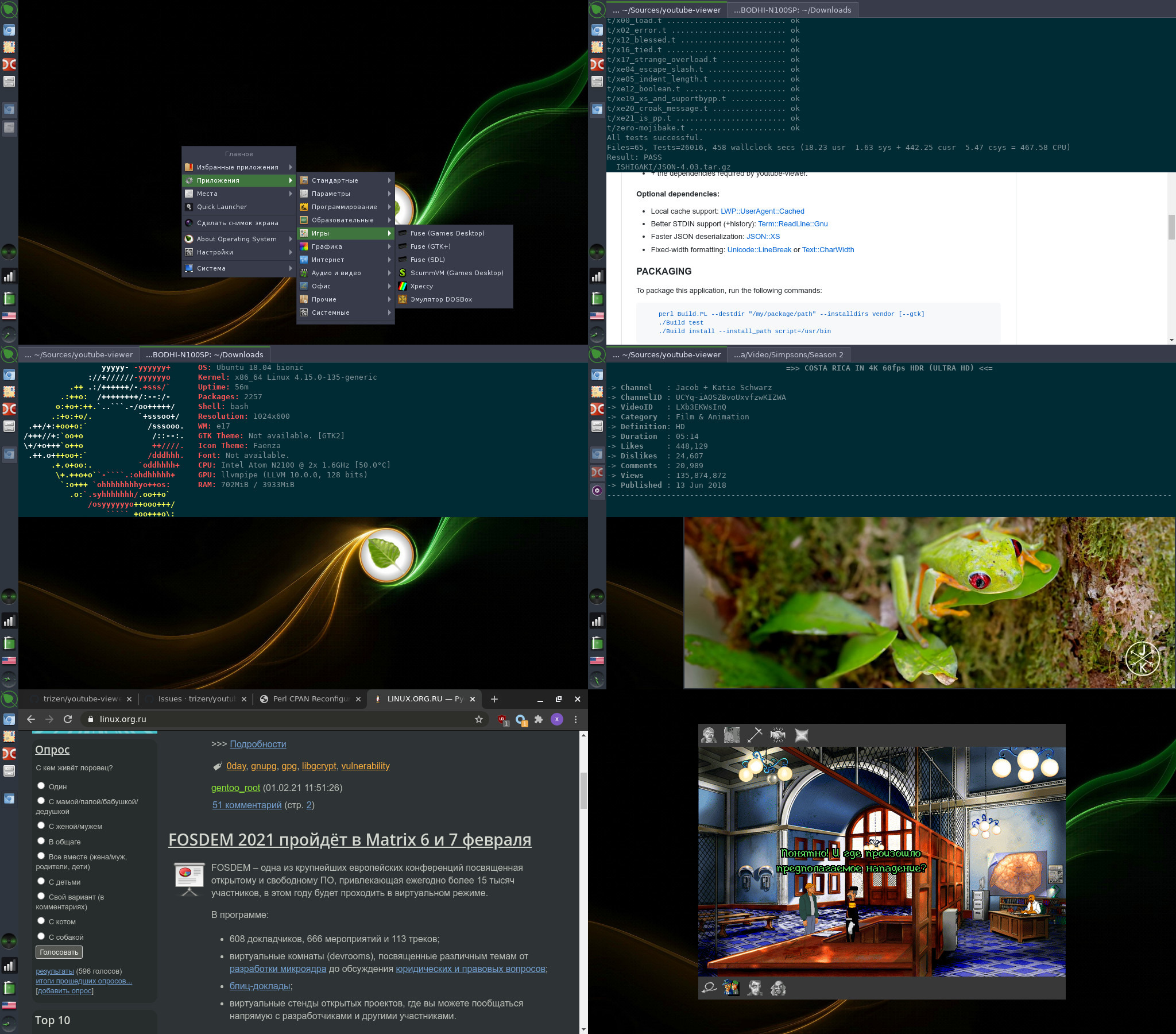Select poll option С мамой/папой/бабушкой/дедушкой

point(41,800)
